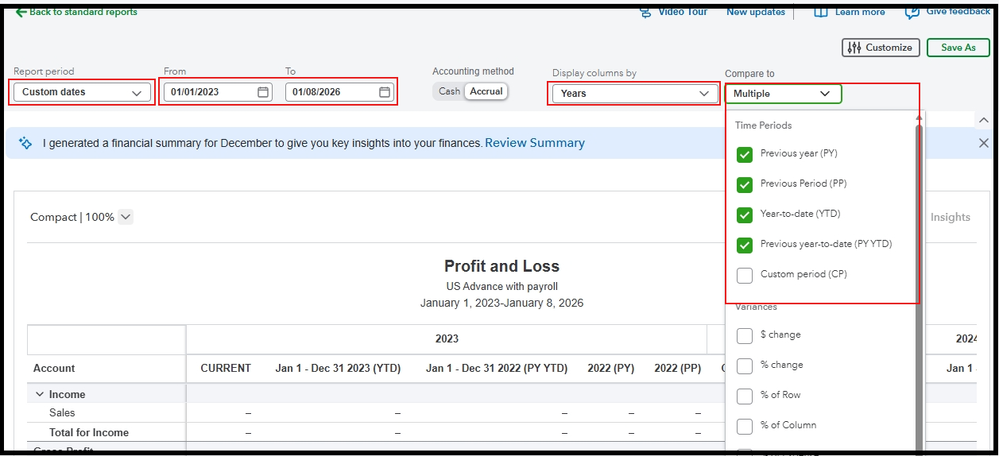This screenshot has width=999, height=456.
Task: Click Back to standard reports link
Action: click(x=83, y=12)
